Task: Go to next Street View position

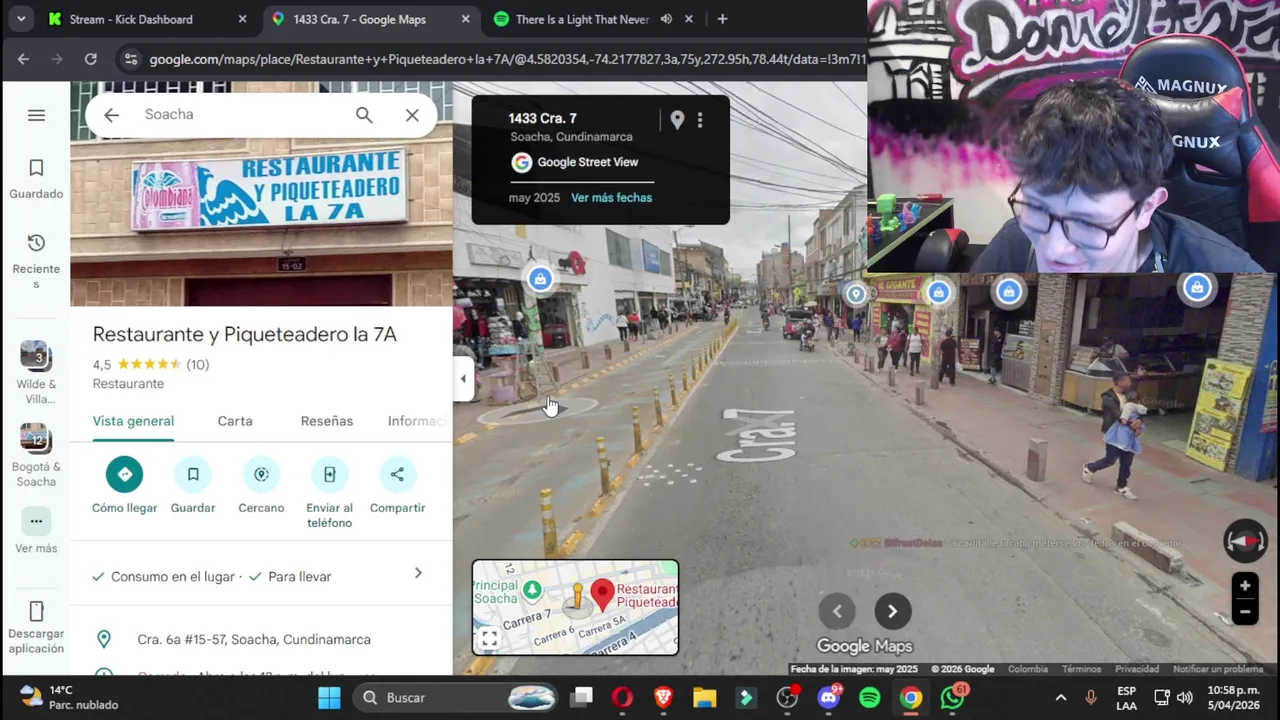Action: [x=892, y=611]
